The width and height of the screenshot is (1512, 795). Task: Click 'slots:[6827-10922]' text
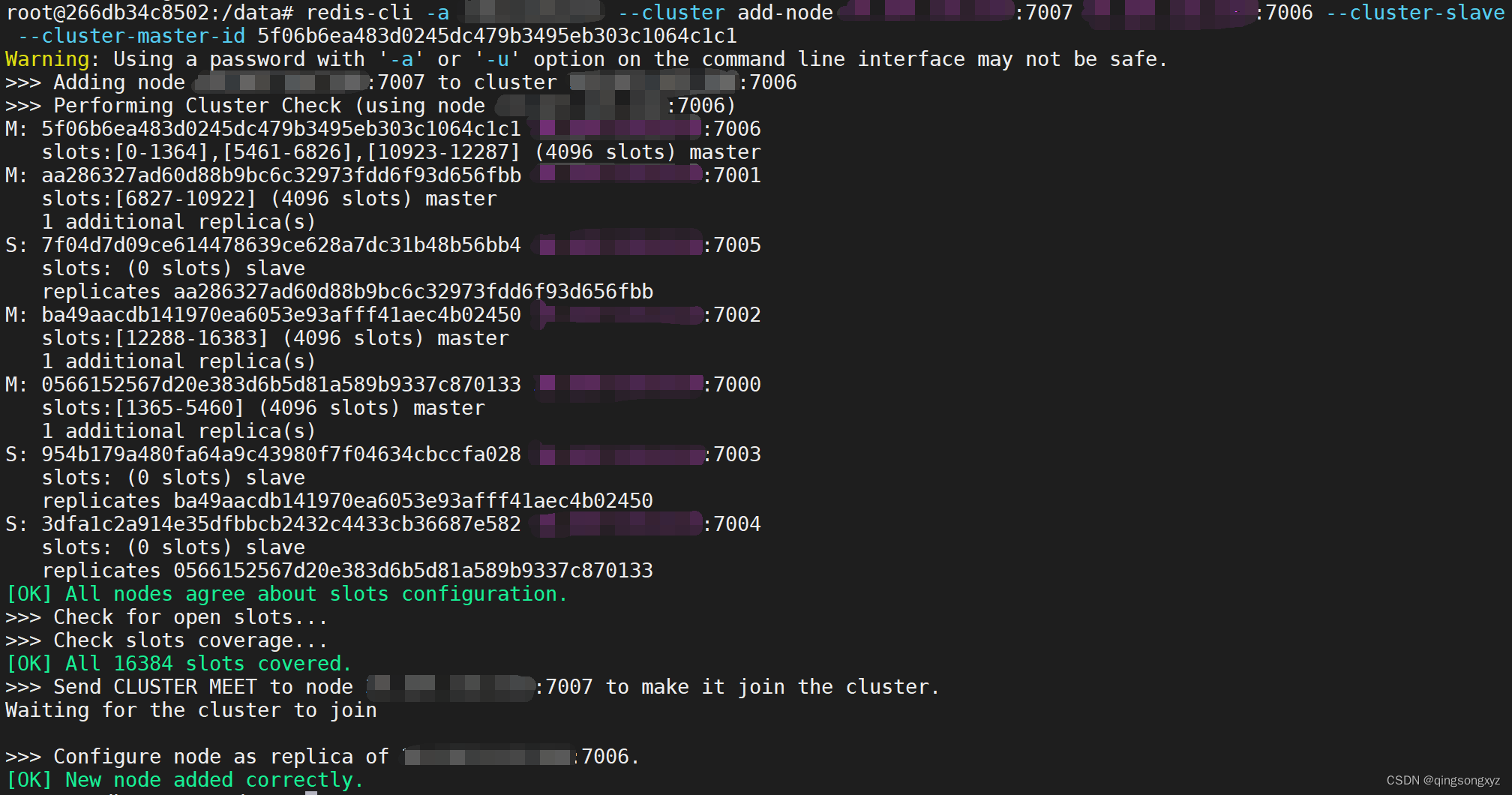149,199
